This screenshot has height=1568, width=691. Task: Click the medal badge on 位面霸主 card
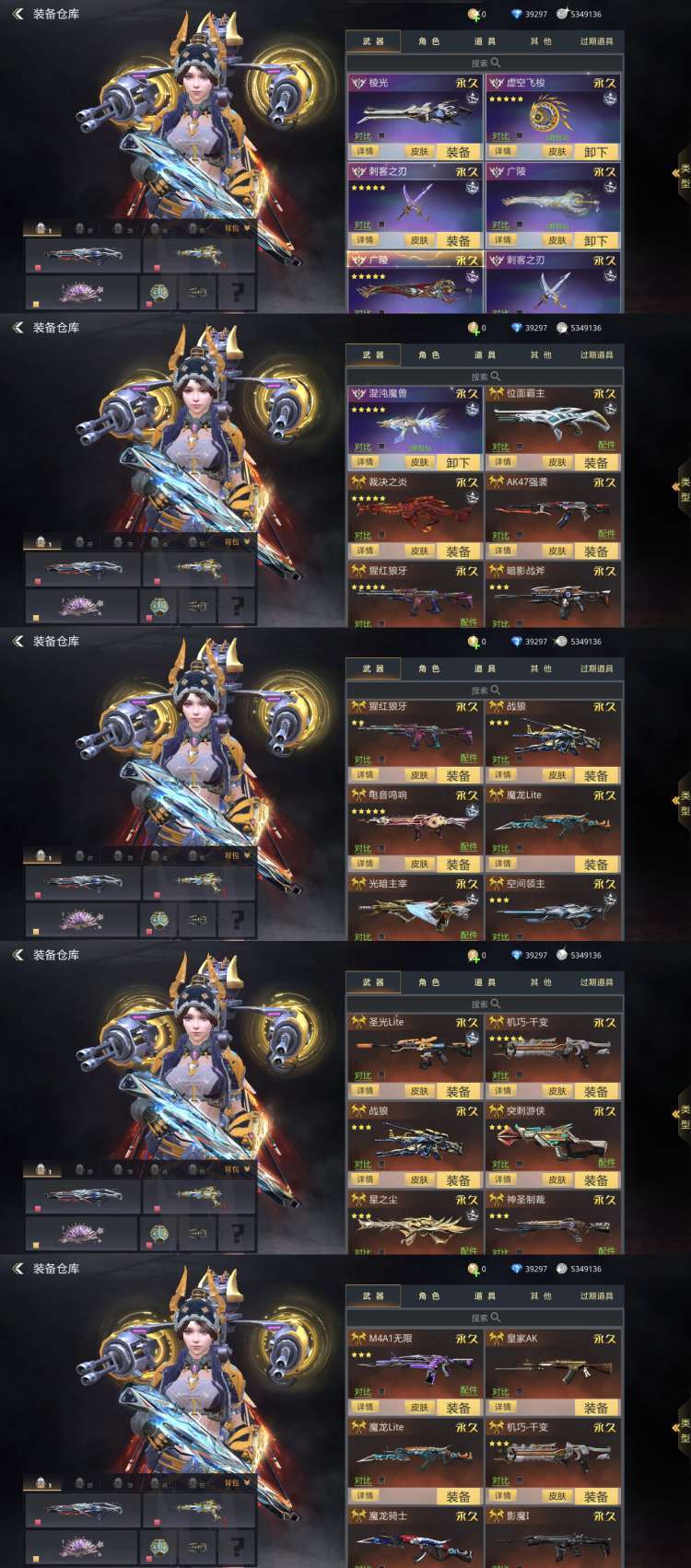[x=610, y=410]
